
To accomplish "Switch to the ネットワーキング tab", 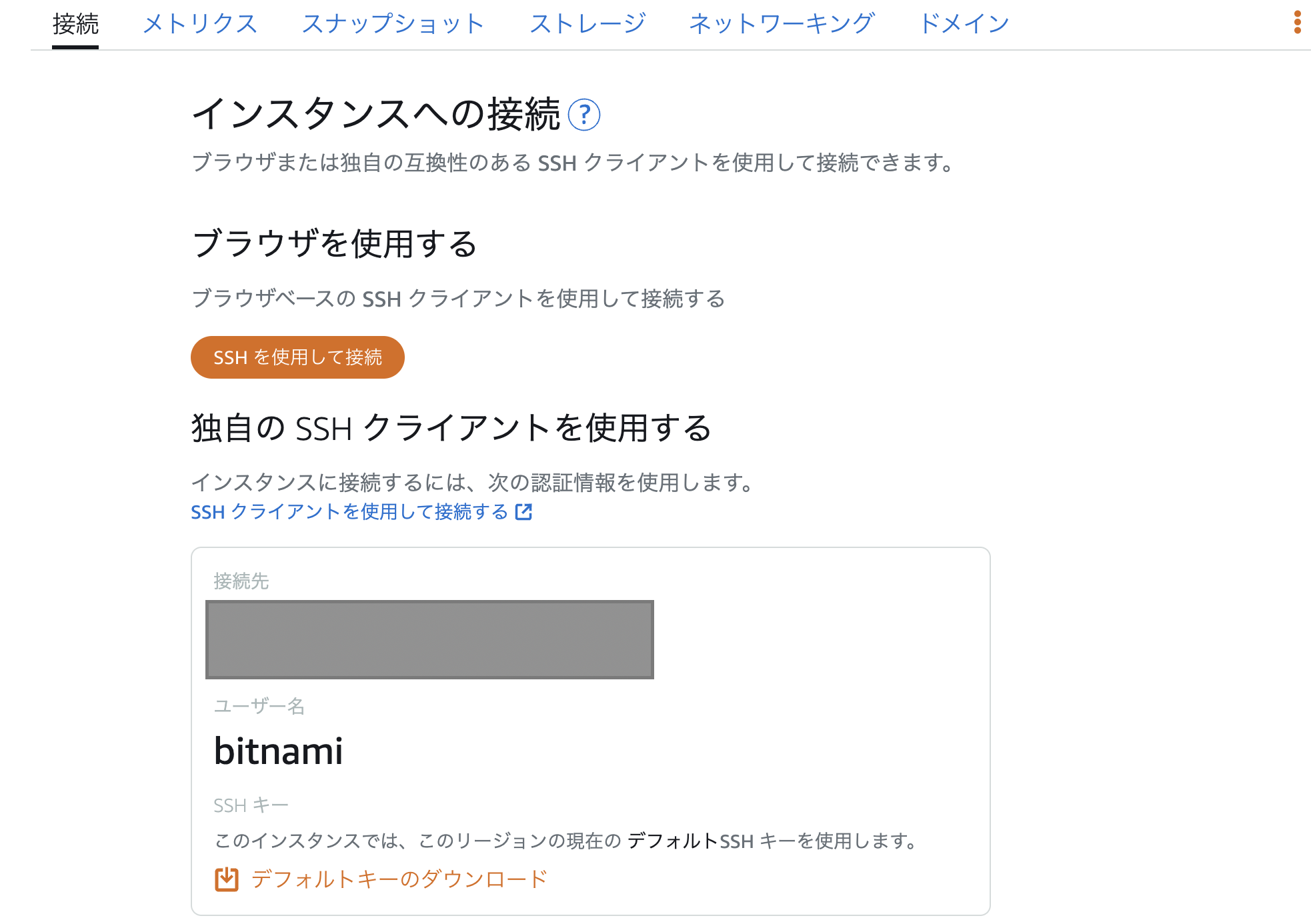I will pyautogui.click(x=782, y=24).
